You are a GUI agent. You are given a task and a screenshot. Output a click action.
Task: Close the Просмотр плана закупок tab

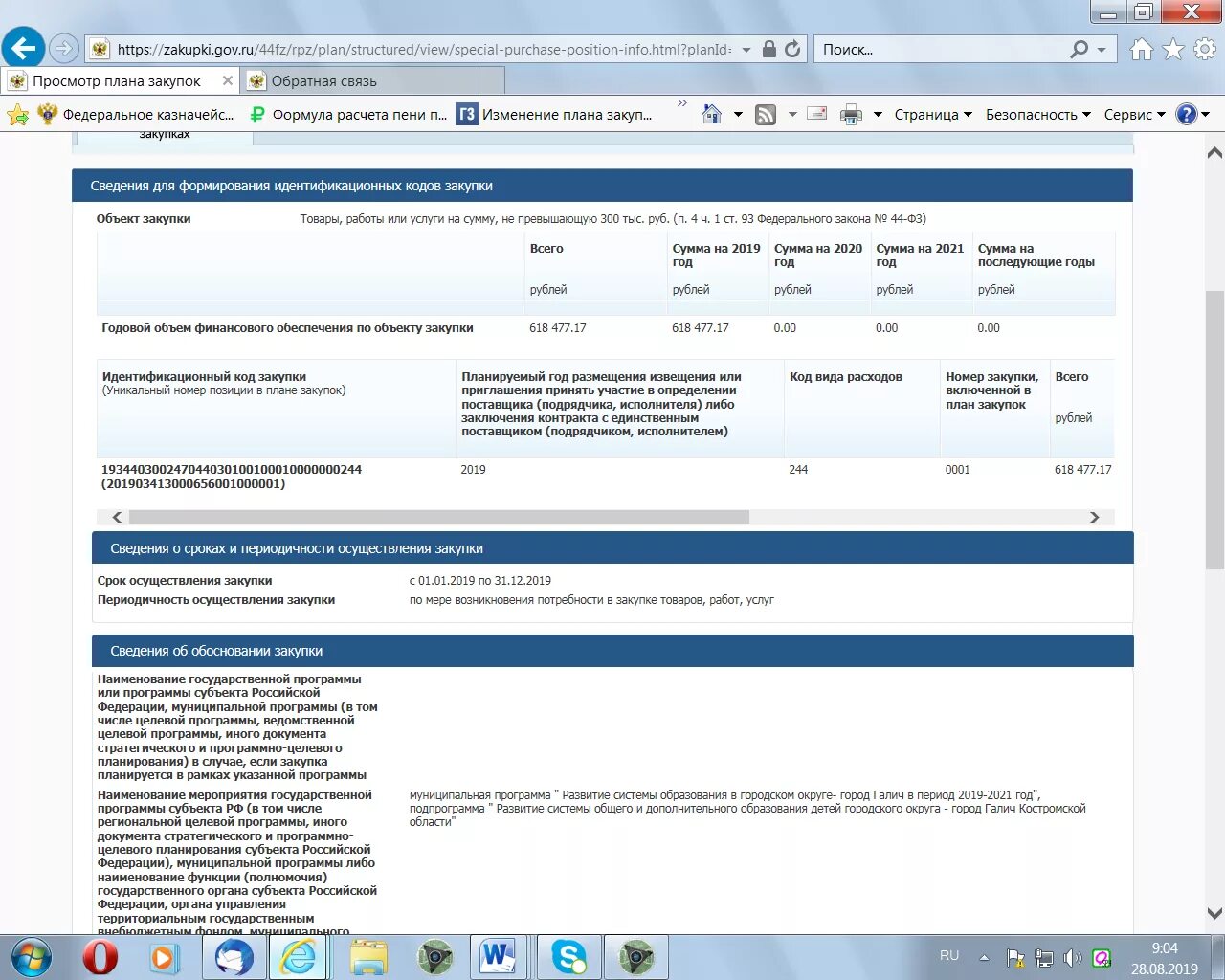(227, 80)
